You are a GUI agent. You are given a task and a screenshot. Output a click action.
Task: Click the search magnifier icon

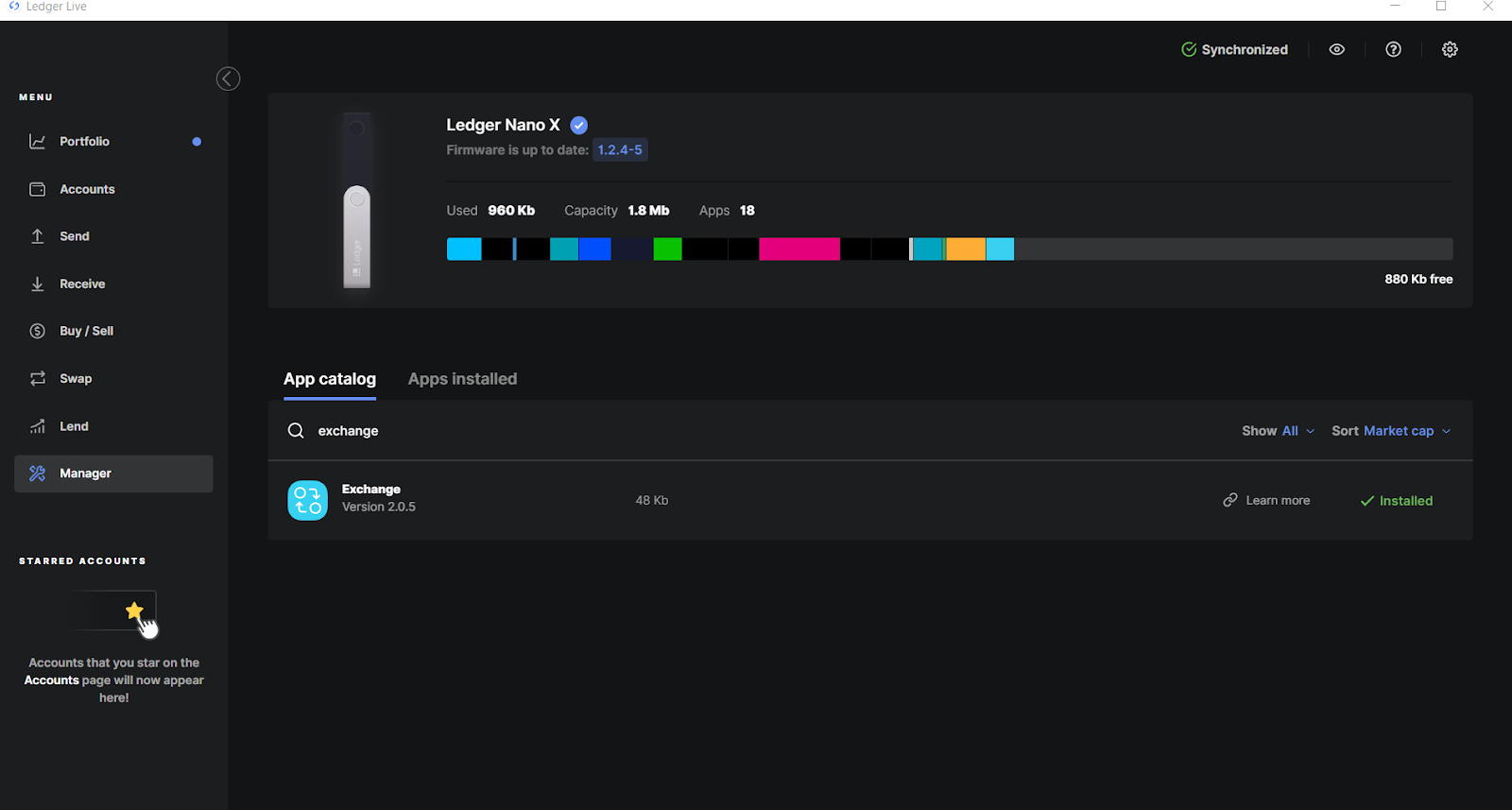pos(296,430)
